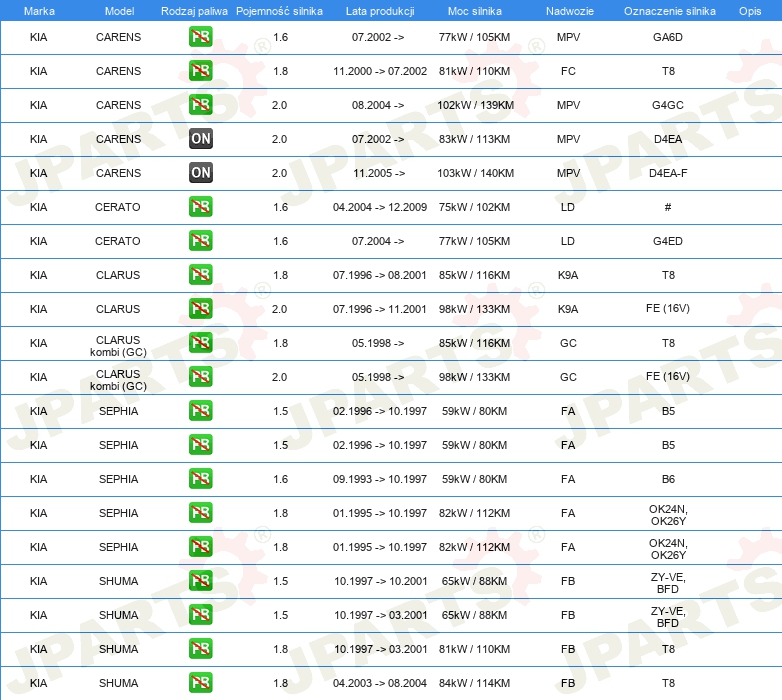Select the Opis column header
The height and width of the screenshot is (700, 782).
[x=749, y=10]
